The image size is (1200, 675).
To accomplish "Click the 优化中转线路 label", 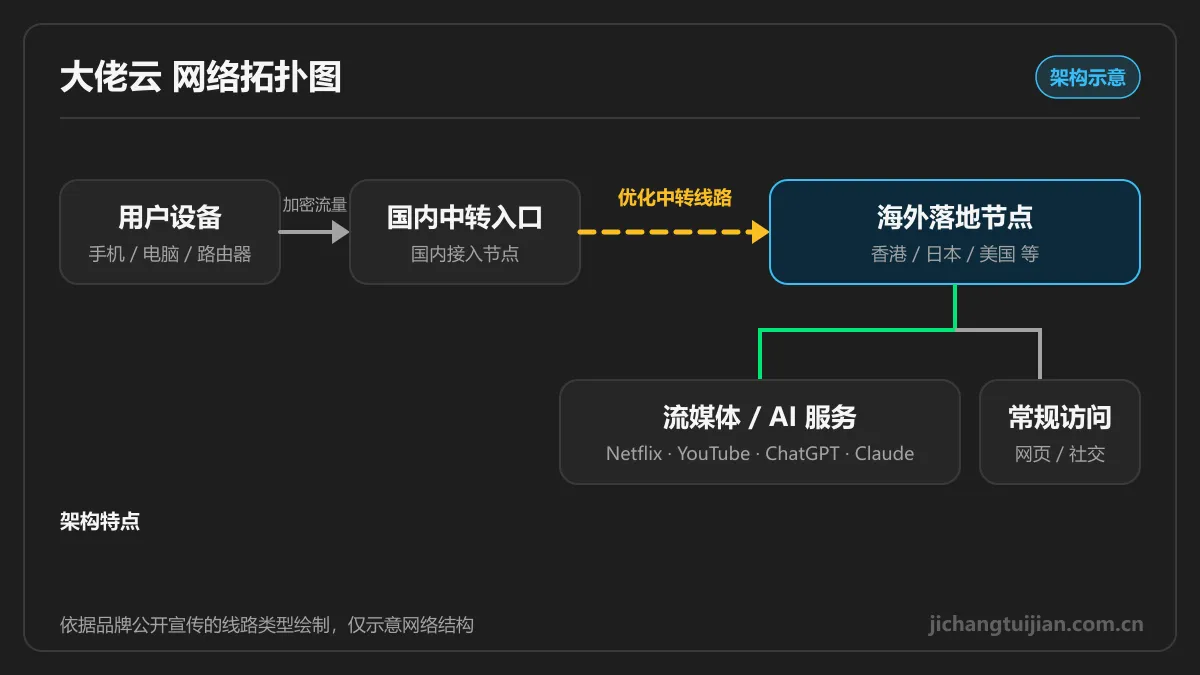I will pos(675,197).
